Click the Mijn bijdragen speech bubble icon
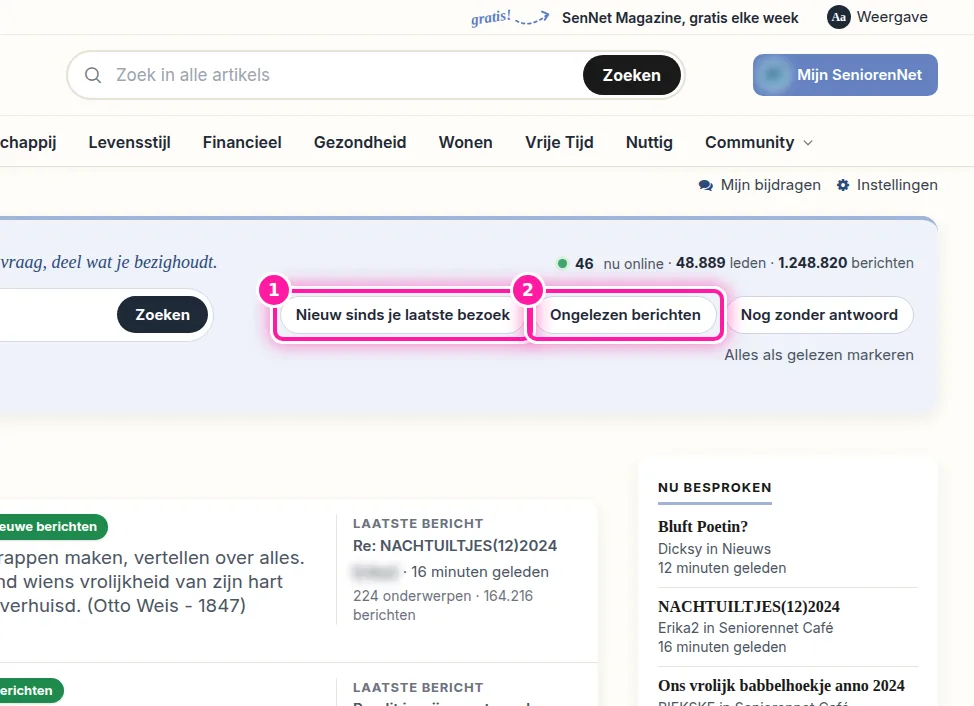974x706 pixels. click(706, 185)
